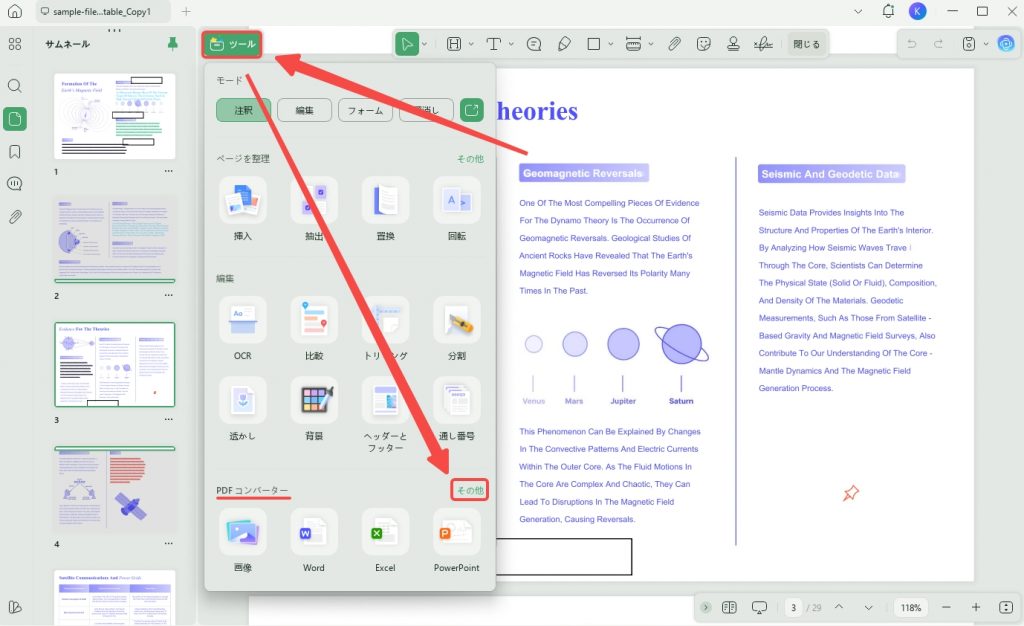Open the ヘッダーとフッター tool
1024x626 pixels.
[x=385, y=415]
